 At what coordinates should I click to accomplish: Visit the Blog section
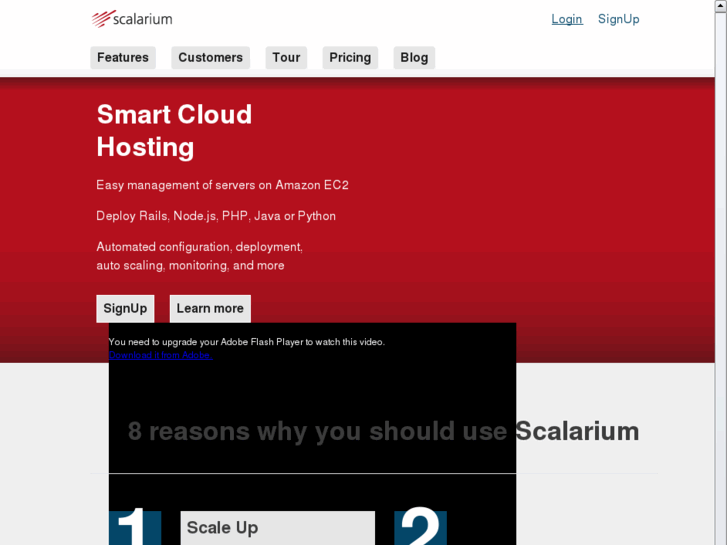coord(414,58)
